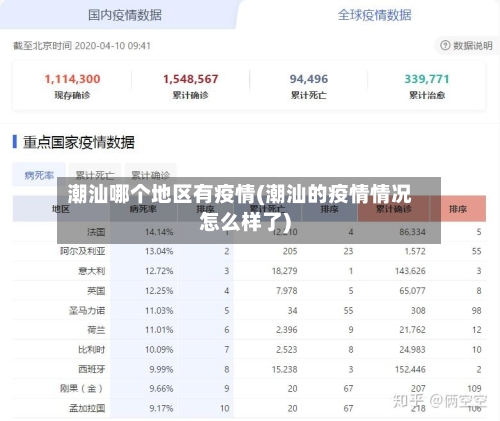The height and width of the screenshot is (421, 500).
Task: Click the 1,114,300 现存确诊 figure
Action: pyautogui.click(x=72, y=79)
